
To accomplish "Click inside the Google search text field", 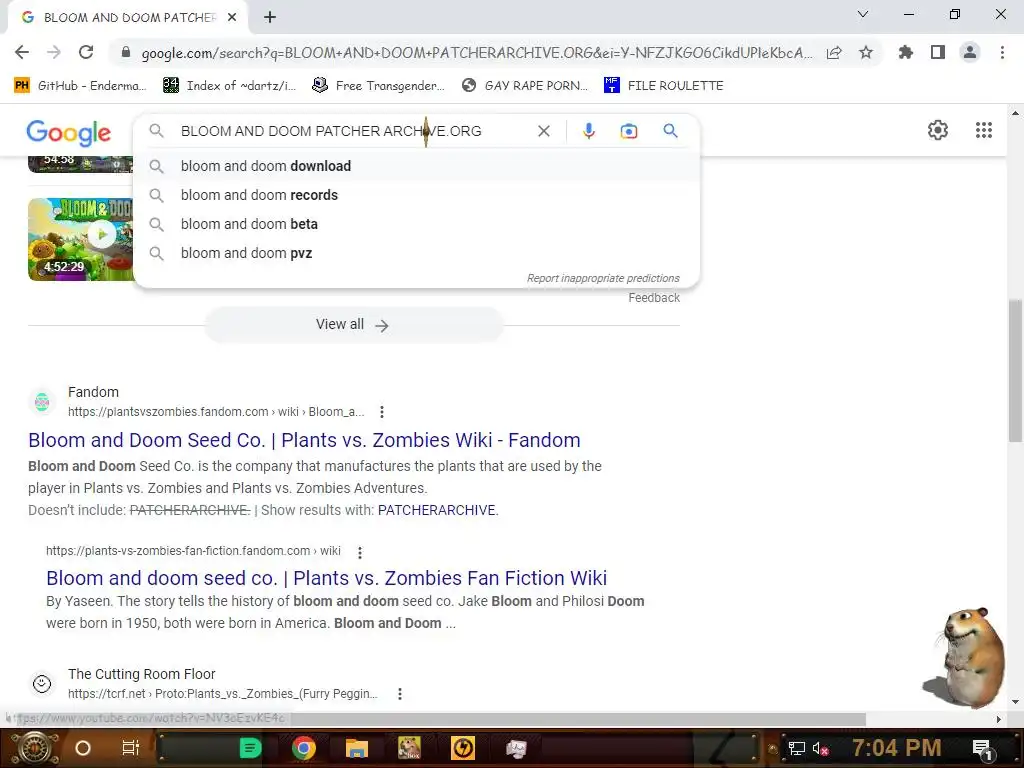I will pyautogui.click(x=353, y=131).
